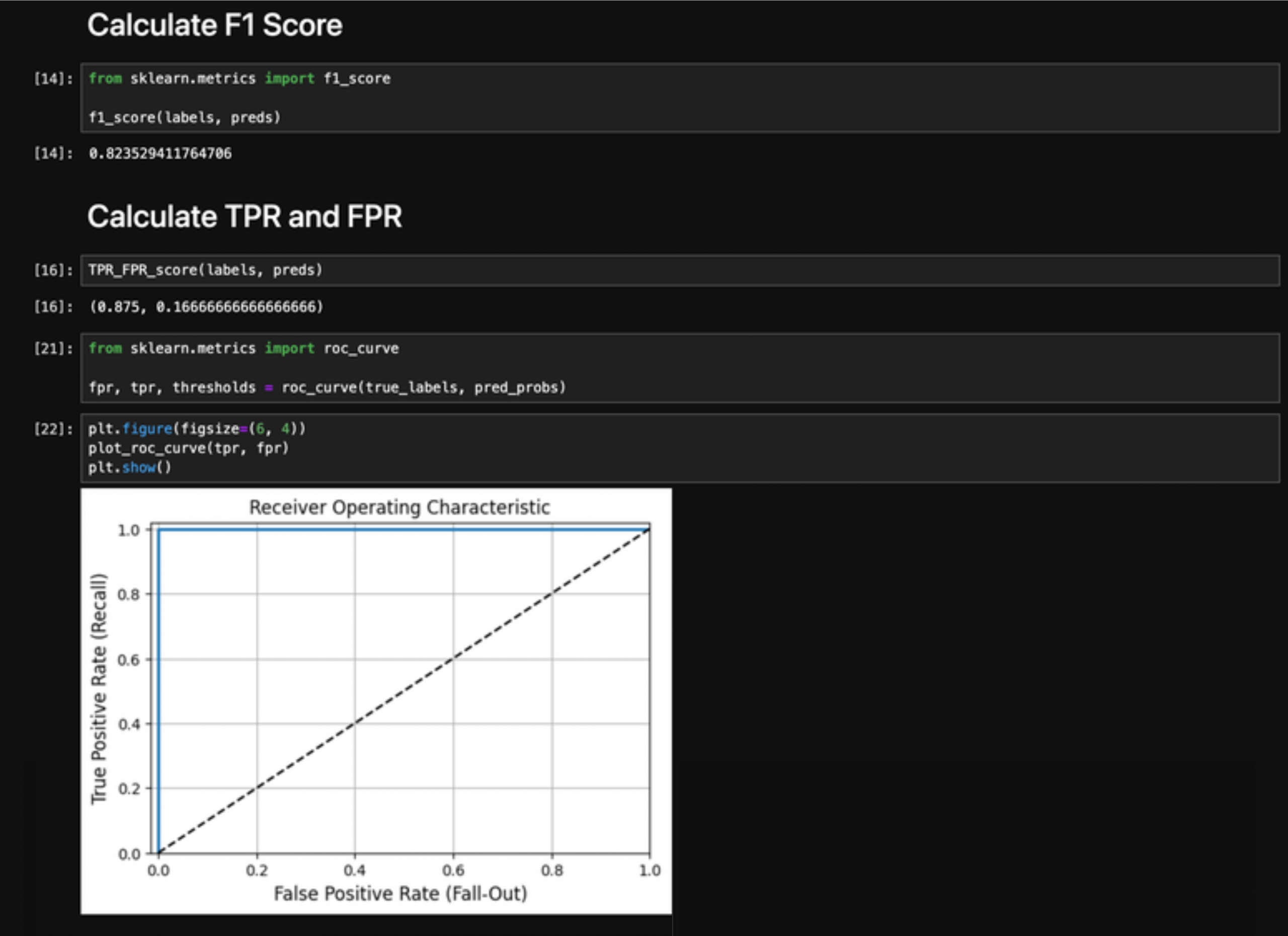The width and height of the screenshot is (1288, 936).
Task: Click the plot_roc_curve(tpr, fpr) line
Action: pos(188,448)
